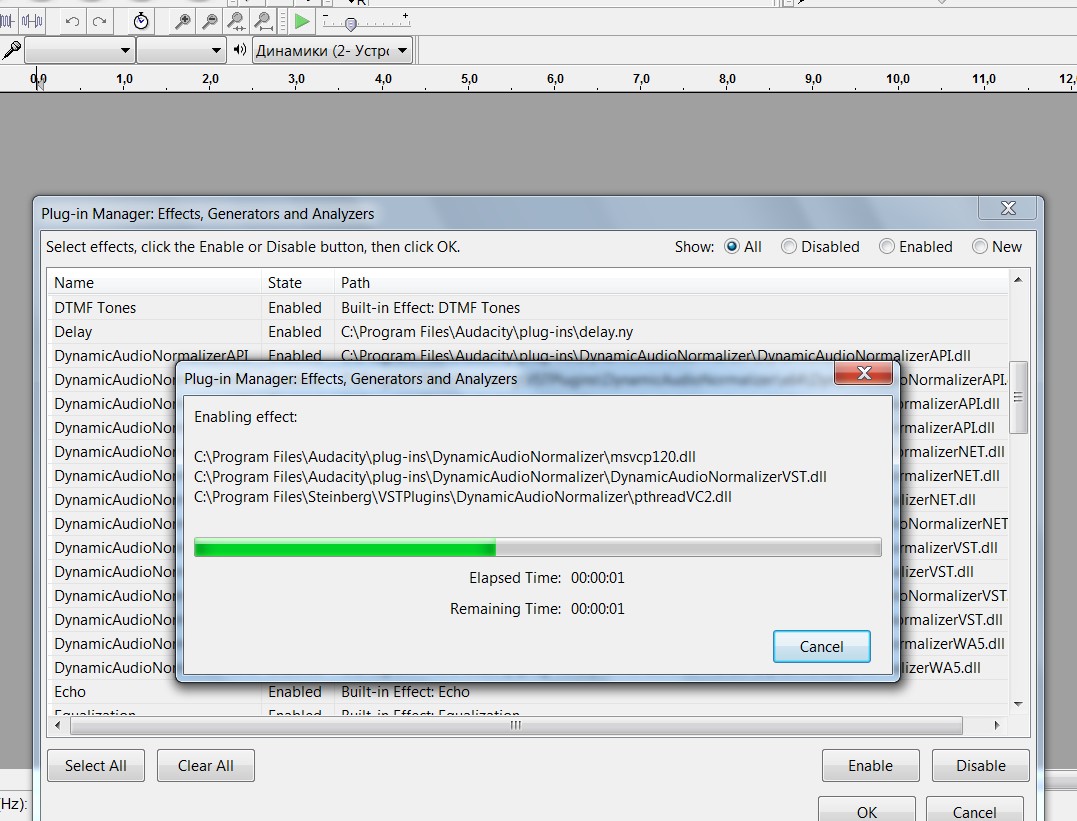
Task: Click the toolbar drag grip beside Play
Action: point(283,21)
